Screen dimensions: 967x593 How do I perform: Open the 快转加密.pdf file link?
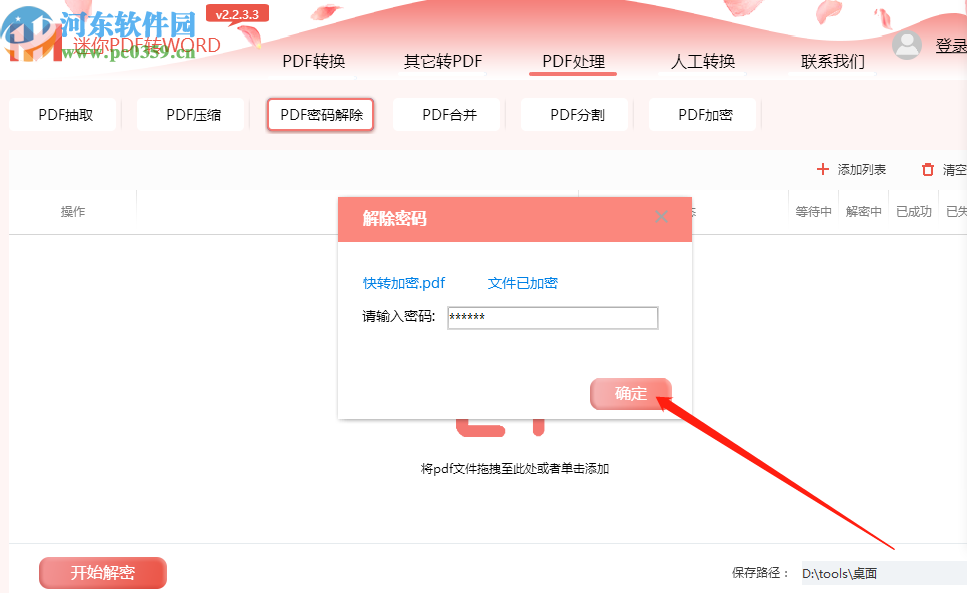pos(403,283)
